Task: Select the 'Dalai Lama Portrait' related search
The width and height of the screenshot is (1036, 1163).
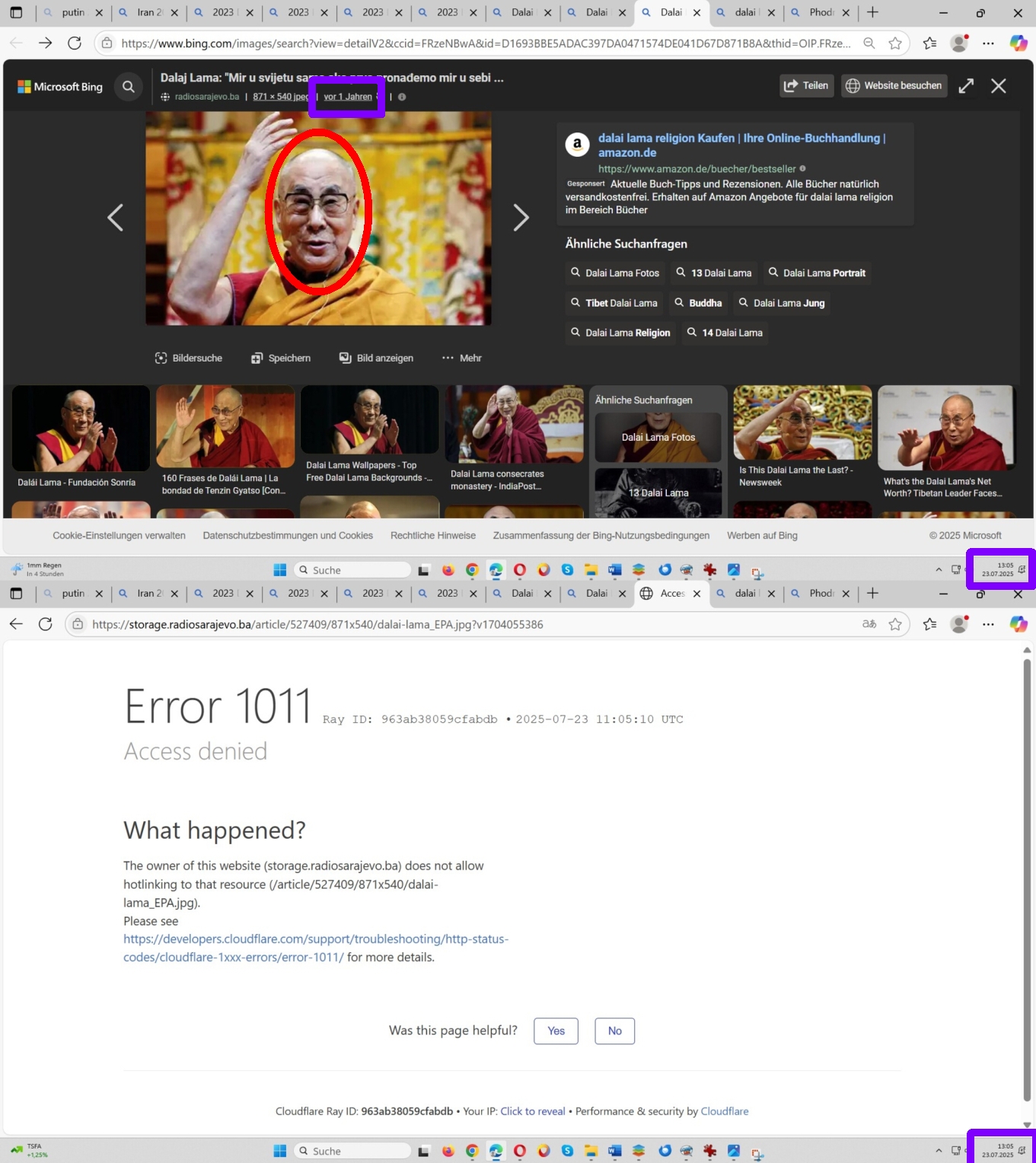Action: [817, 273]
